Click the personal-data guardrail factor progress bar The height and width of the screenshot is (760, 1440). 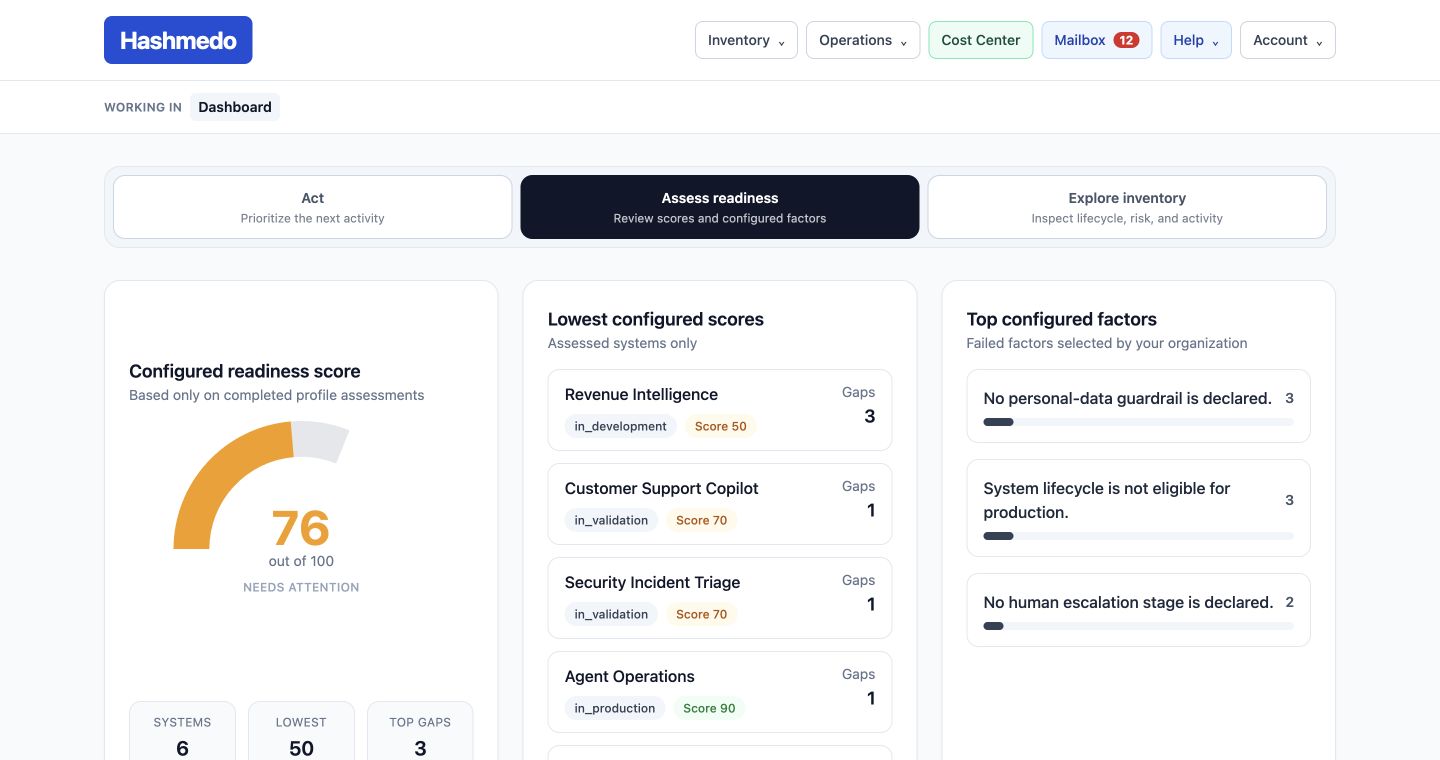click(x=1139, y=422)
